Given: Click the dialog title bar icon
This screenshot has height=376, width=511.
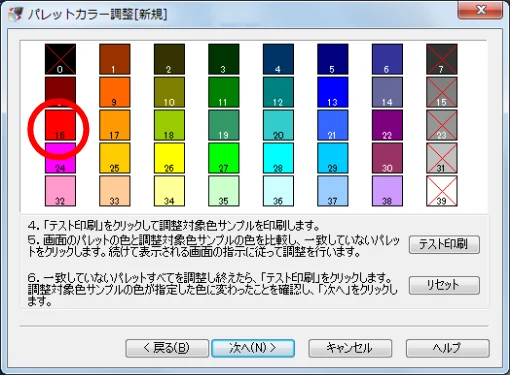Looking at the screenshot, I should [15, 14].
